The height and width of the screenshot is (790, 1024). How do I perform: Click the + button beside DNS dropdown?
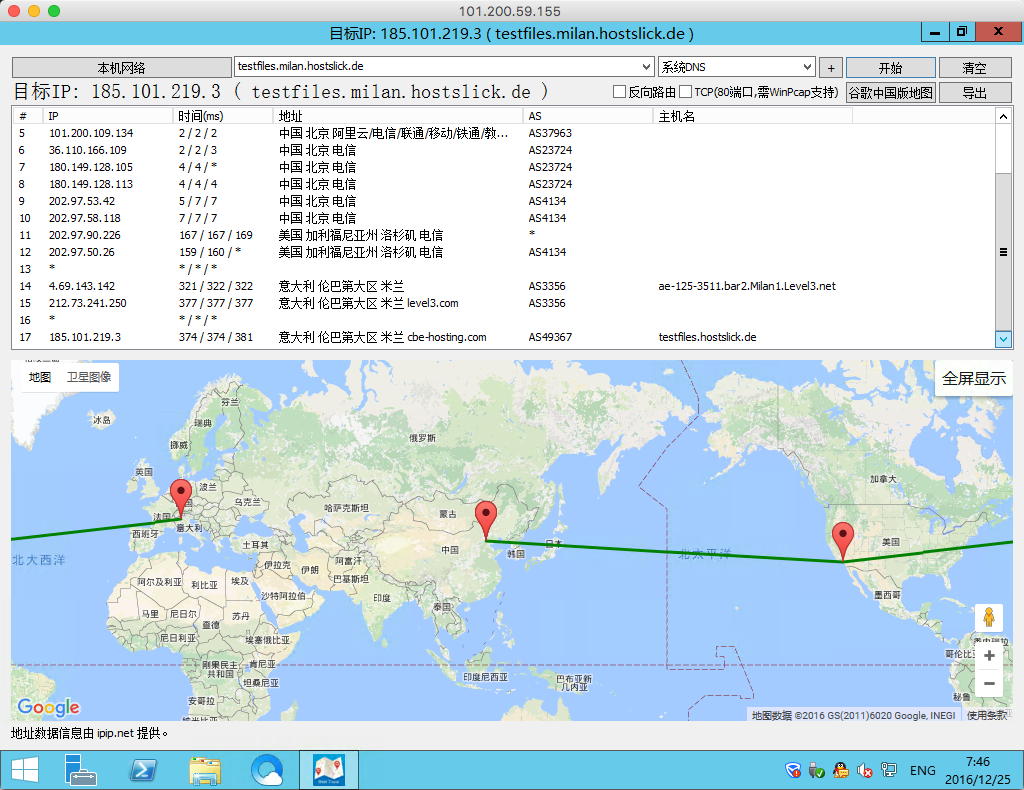[x=831, y=68]
